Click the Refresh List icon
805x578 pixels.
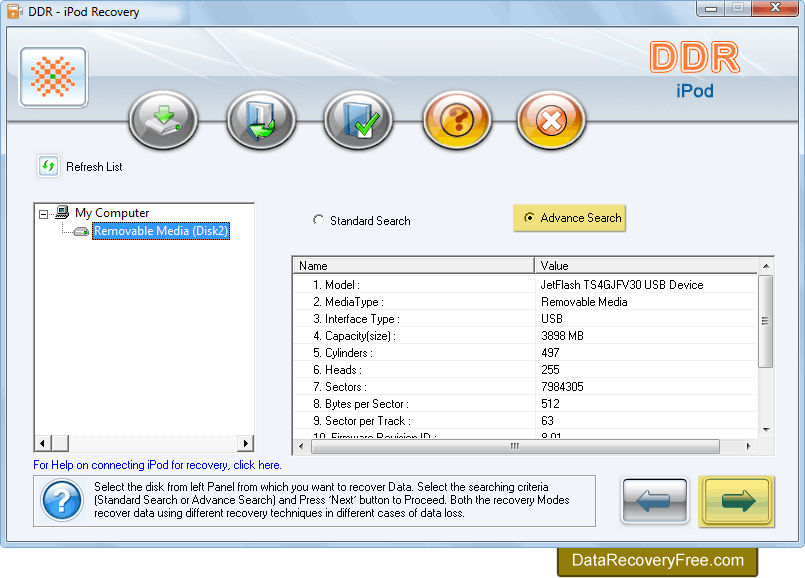pyautogui.click(x=48, y=166)
